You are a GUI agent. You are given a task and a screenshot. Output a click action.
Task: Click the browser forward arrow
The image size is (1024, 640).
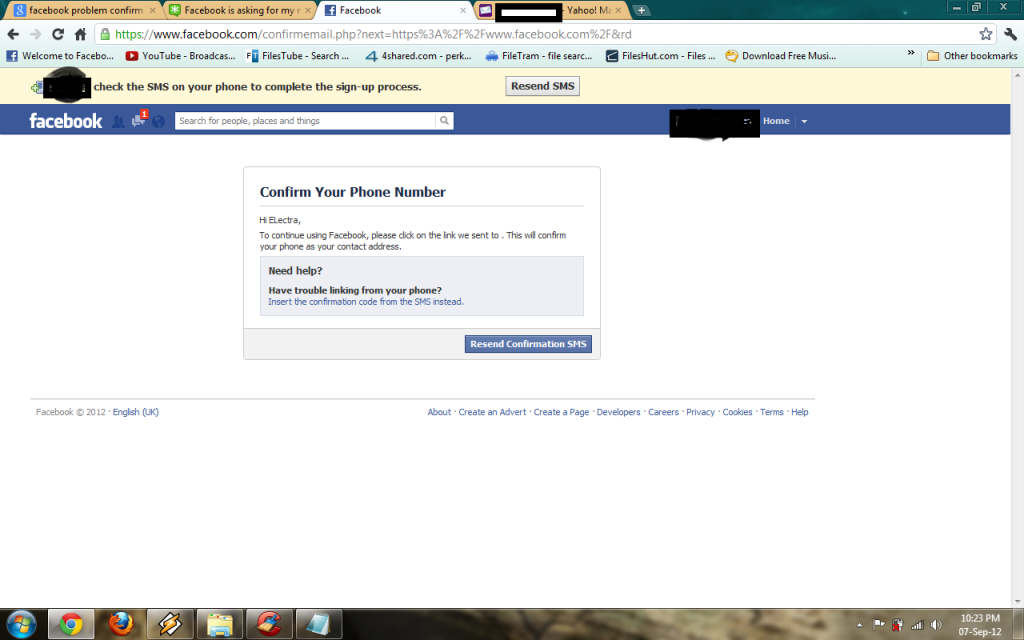click(35, 34)
